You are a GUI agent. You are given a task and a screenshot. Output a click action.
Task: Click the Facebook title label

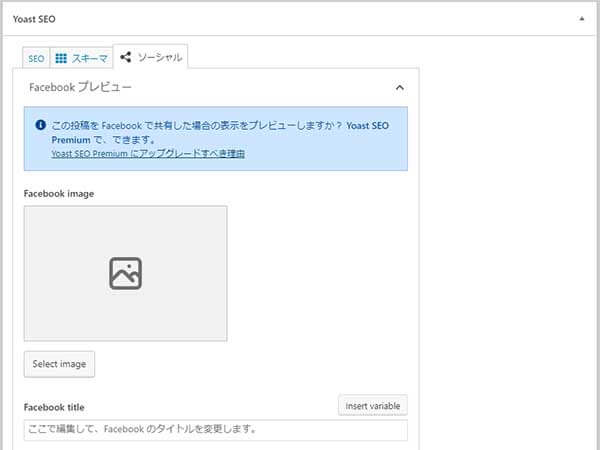click(54, 407)
